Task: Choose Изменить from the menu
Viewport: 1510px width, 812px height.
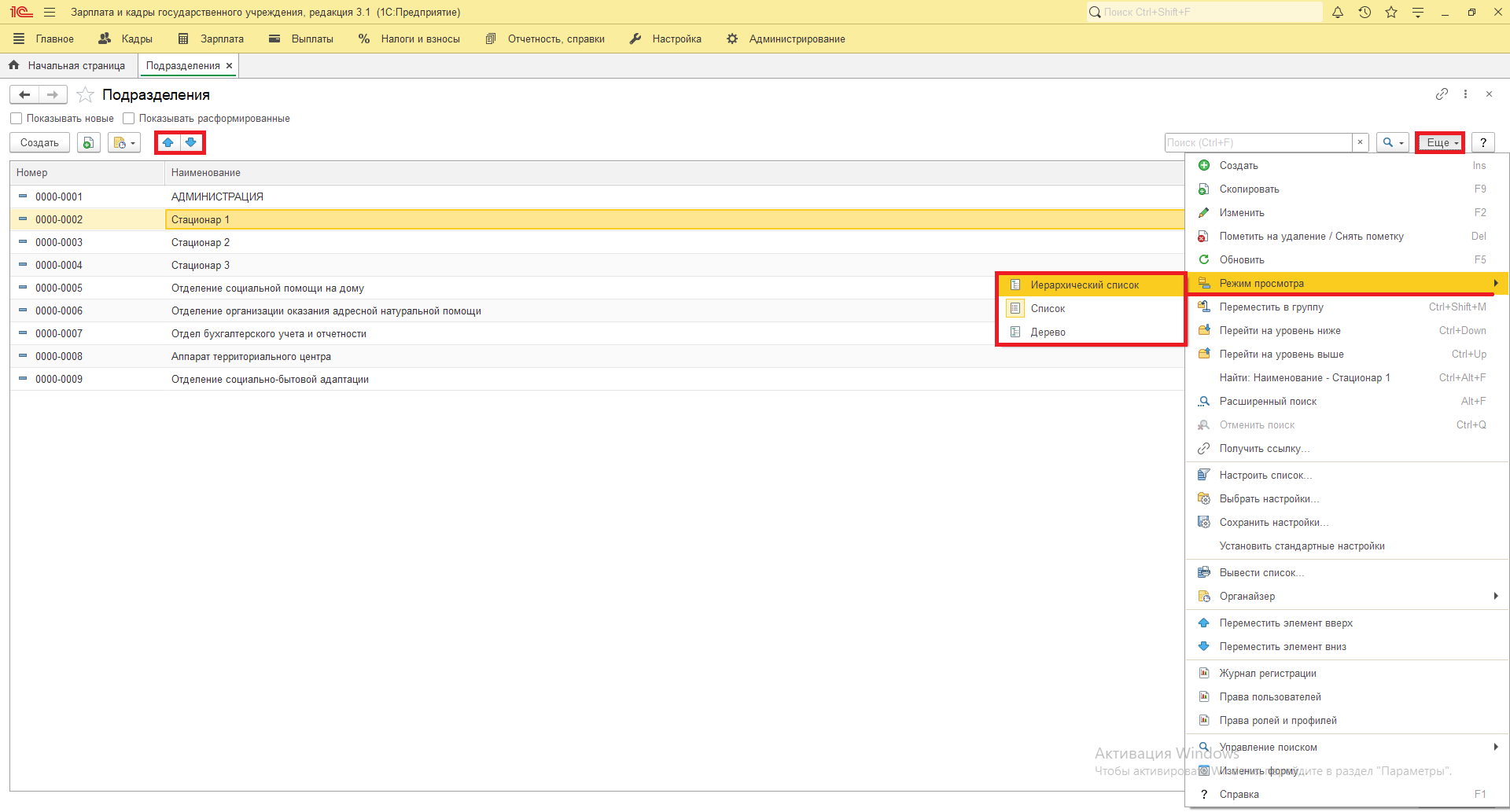Action: [1346, 213]
